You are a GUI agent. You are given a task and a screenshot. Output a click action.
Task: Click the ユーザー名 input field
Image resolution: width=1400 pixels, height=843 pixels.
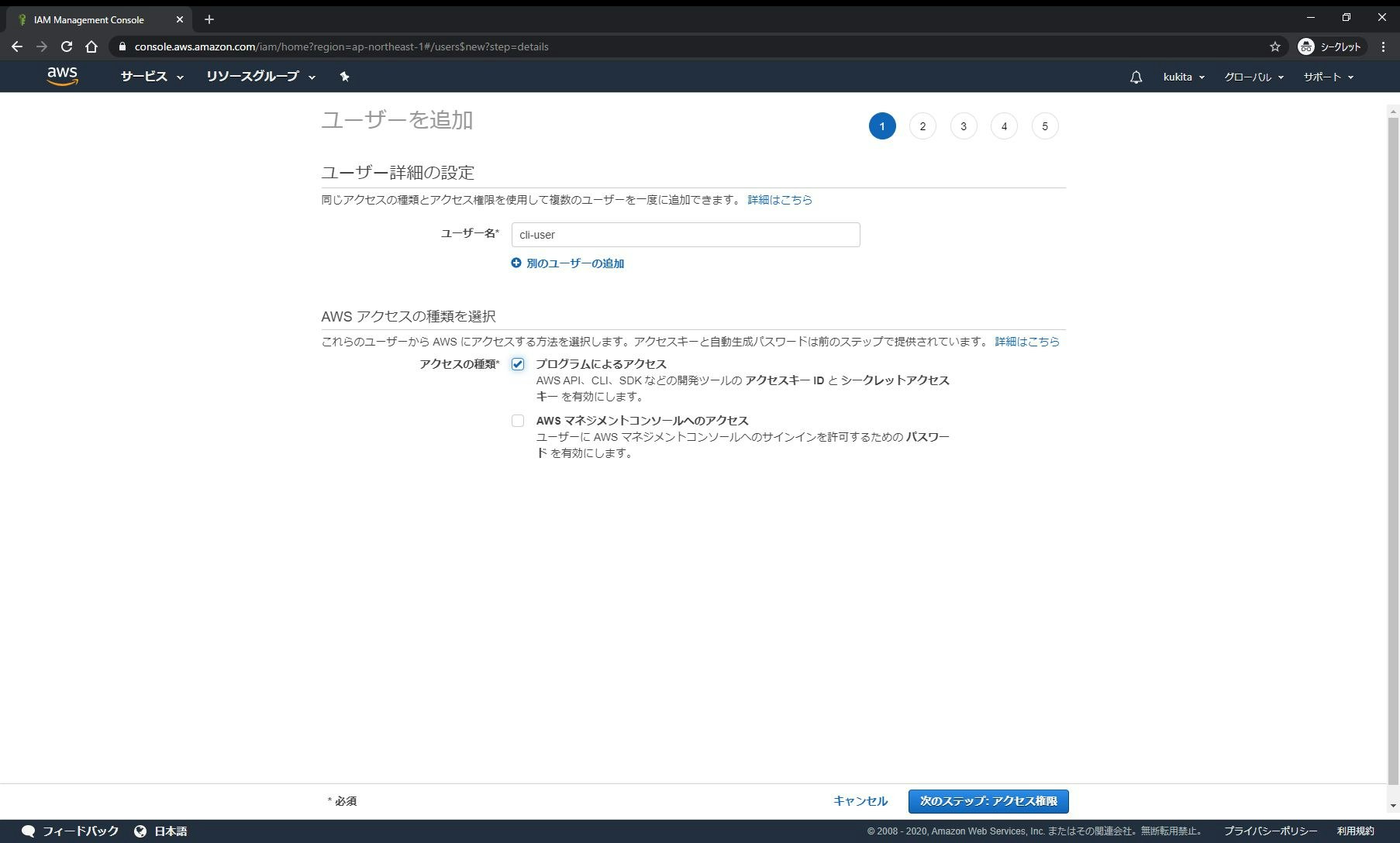tap(685, 235)
